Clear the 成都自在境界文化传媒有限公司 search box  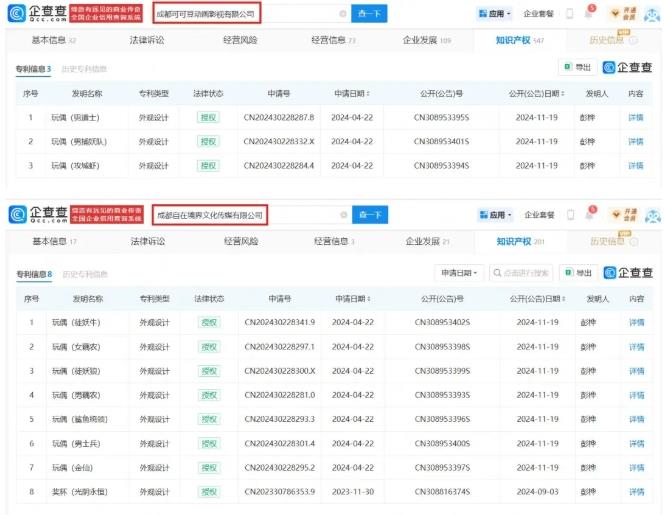(344, 215)
